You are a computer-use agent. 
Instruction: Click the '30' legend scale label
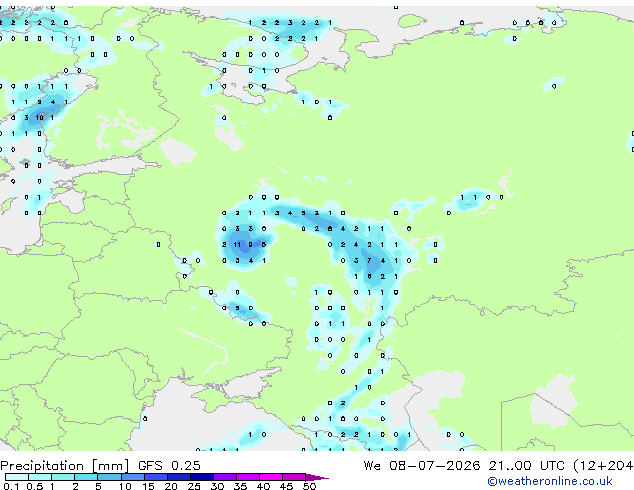pos(217,486)
